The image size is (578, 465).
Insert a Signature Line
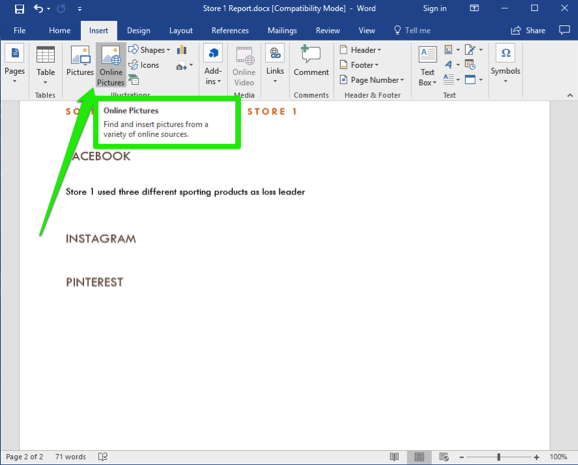[x=474, y=49]
